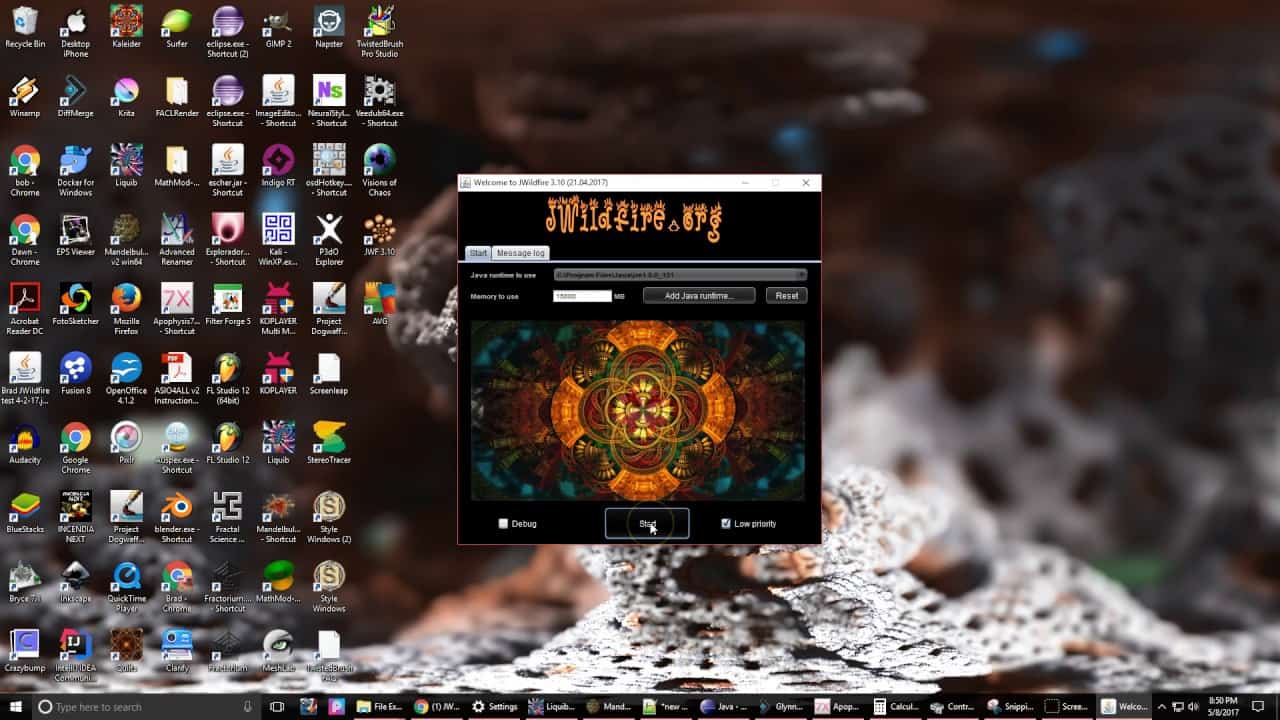Image resolution: width=1280 pixels, height=720 pixels.
Task: Select the TwistedBrush Pro Studio icon
Action: click(379, 31)
